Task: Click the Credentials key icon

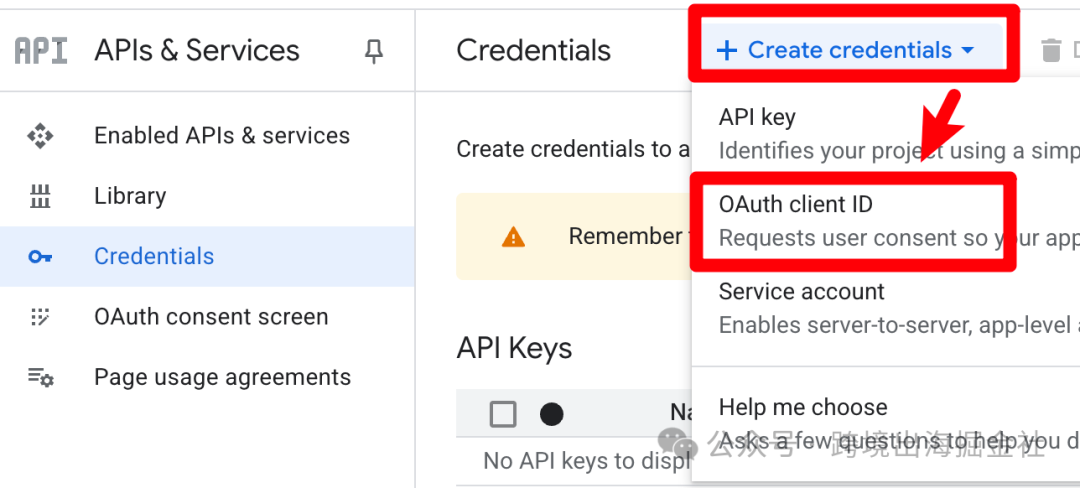Action: coord(40,257)
